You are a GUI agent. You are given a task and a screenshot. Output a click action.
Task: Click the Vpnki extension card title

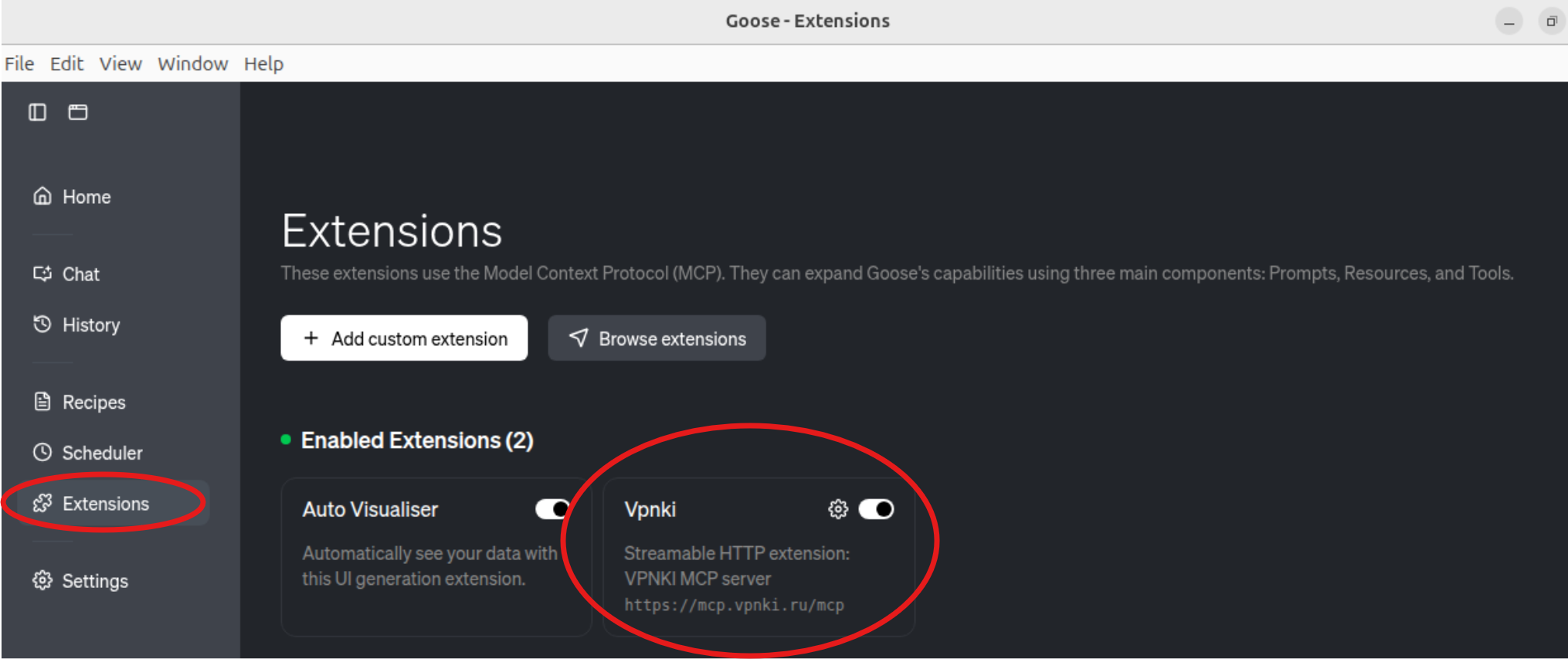650,510
